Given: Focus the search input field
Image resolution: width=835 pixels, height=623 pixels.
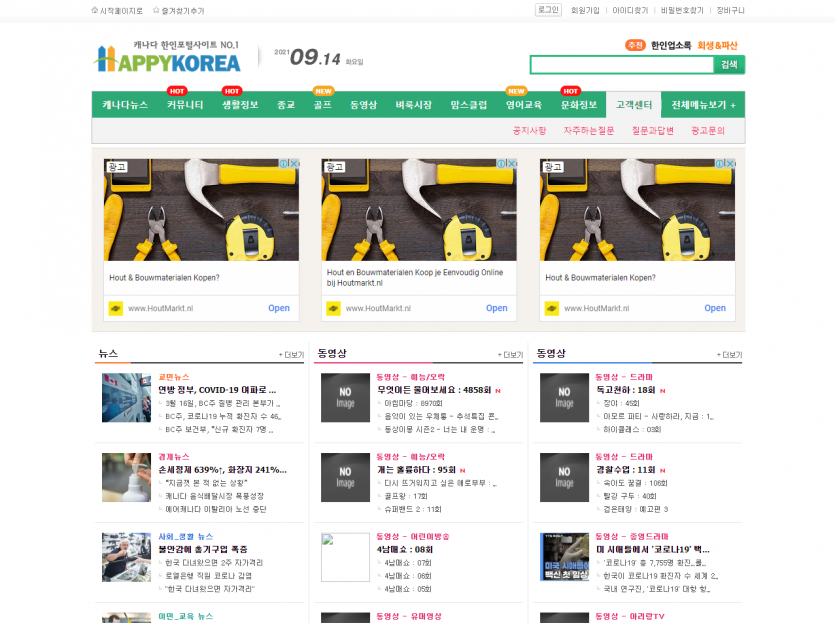Looking at the screenshot, I should click(620, 65).
